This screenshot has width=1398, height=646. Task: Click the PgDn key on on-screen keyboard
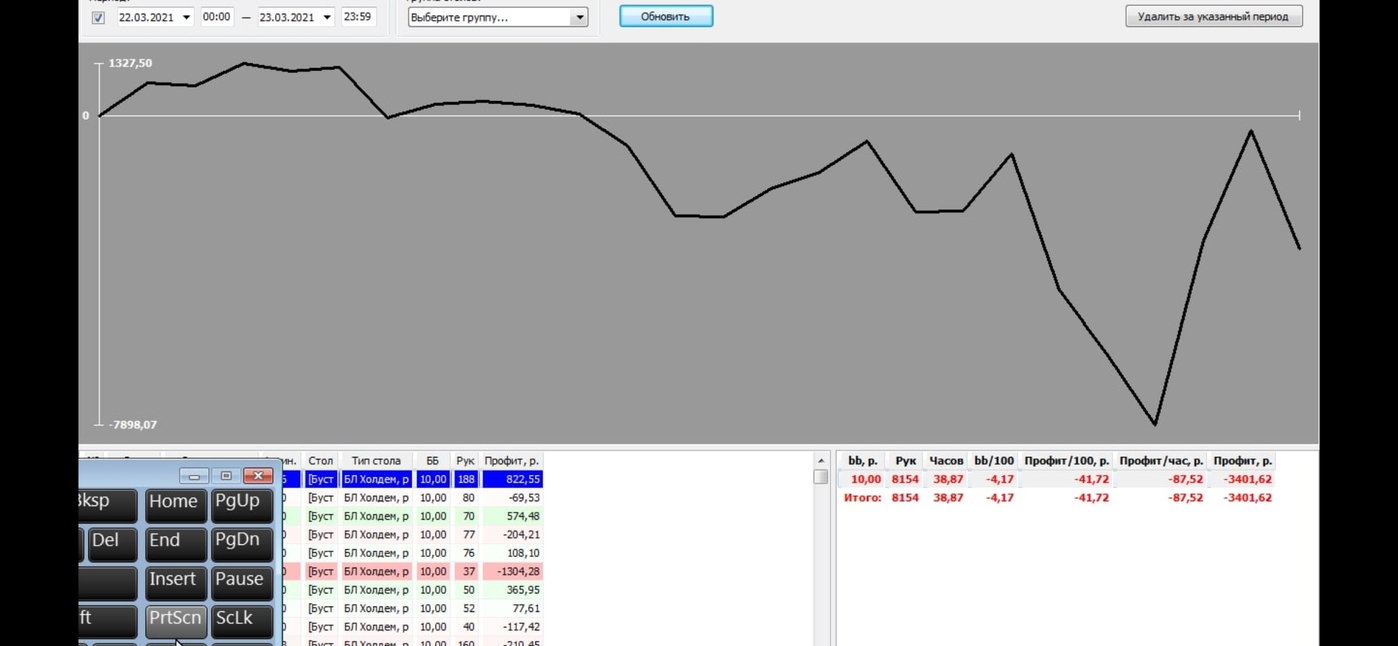tap(241, 542)
